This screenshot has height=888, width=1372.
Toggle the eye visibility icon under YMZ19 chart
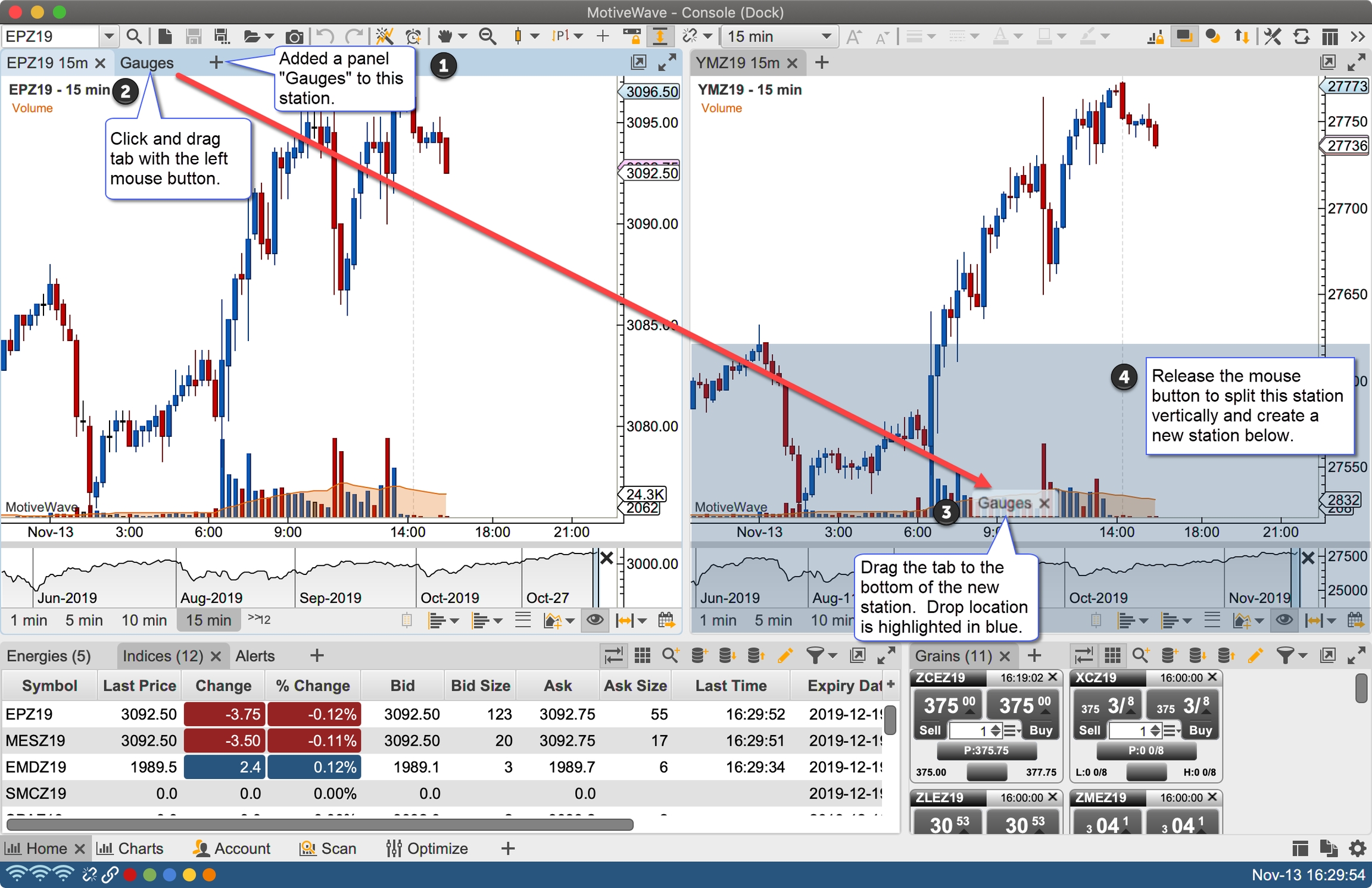(x=1284, y=620)
